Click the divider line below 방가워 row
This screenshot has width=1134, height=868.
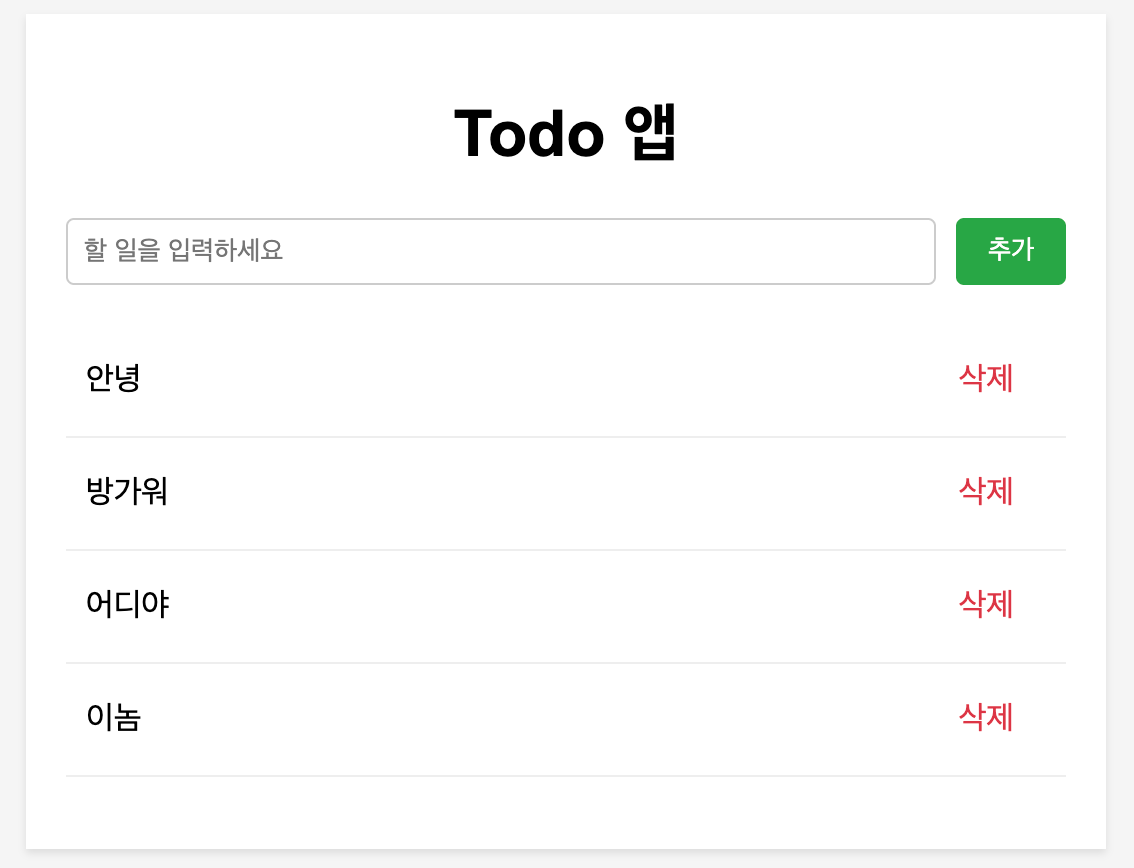566,550
